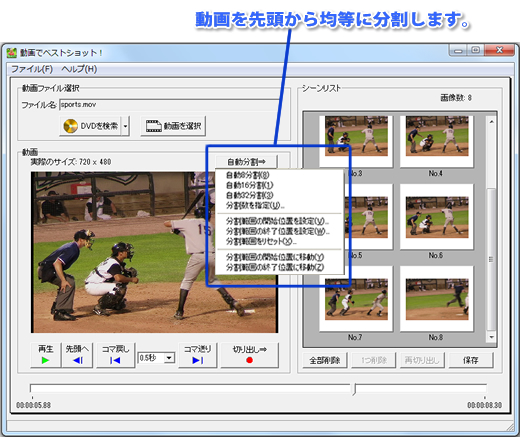Select the No.8 scene thumbnail
Screen dimensions: 520x437
tap(437, 299)
